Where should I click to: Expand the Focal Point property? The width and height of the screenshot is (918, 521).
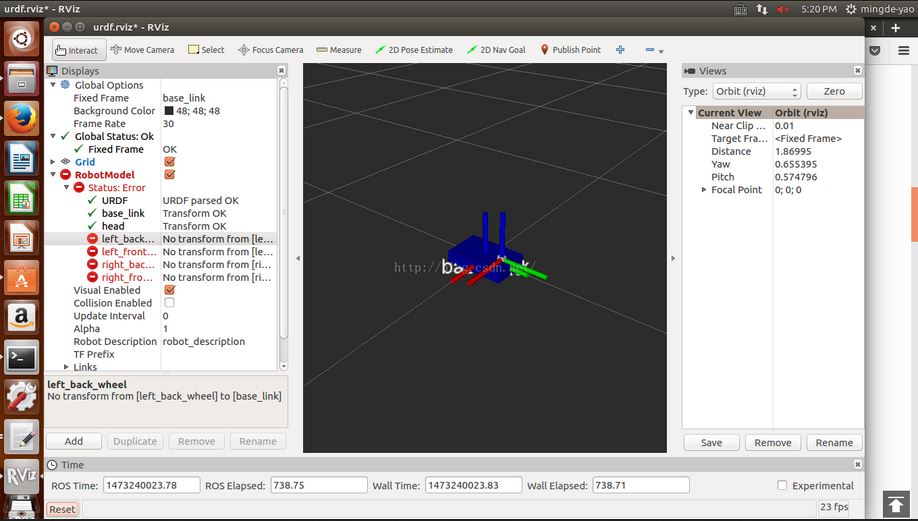tap(704, 190)
